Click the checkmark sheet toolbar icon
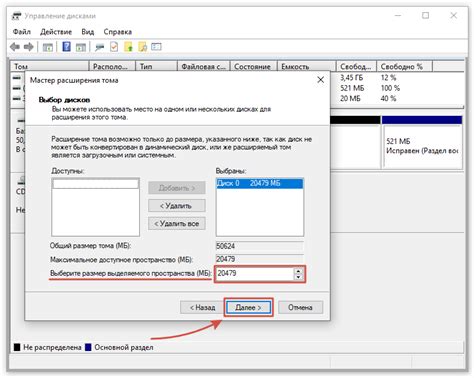The height and width of the screenshot is (378, 474). (114, 47)
